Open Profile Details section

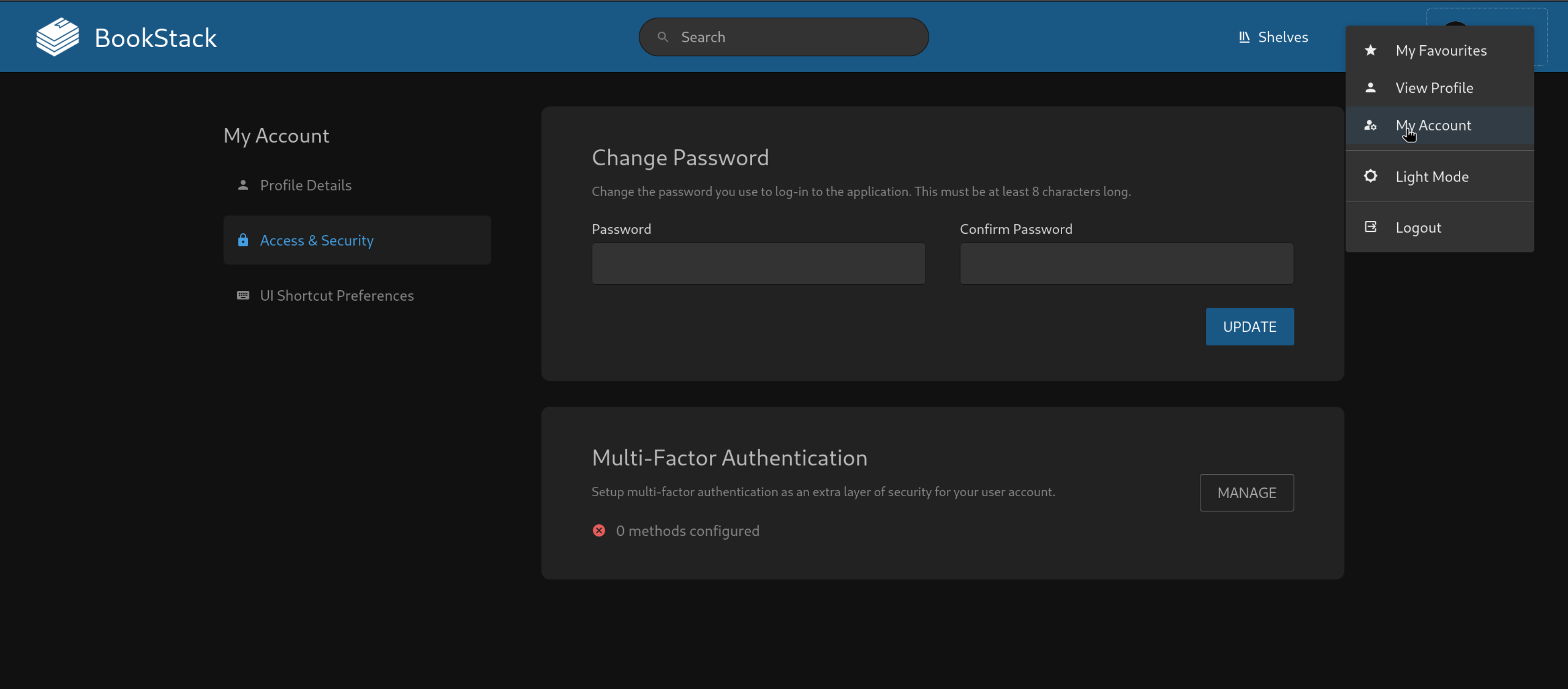click(306, 185)
